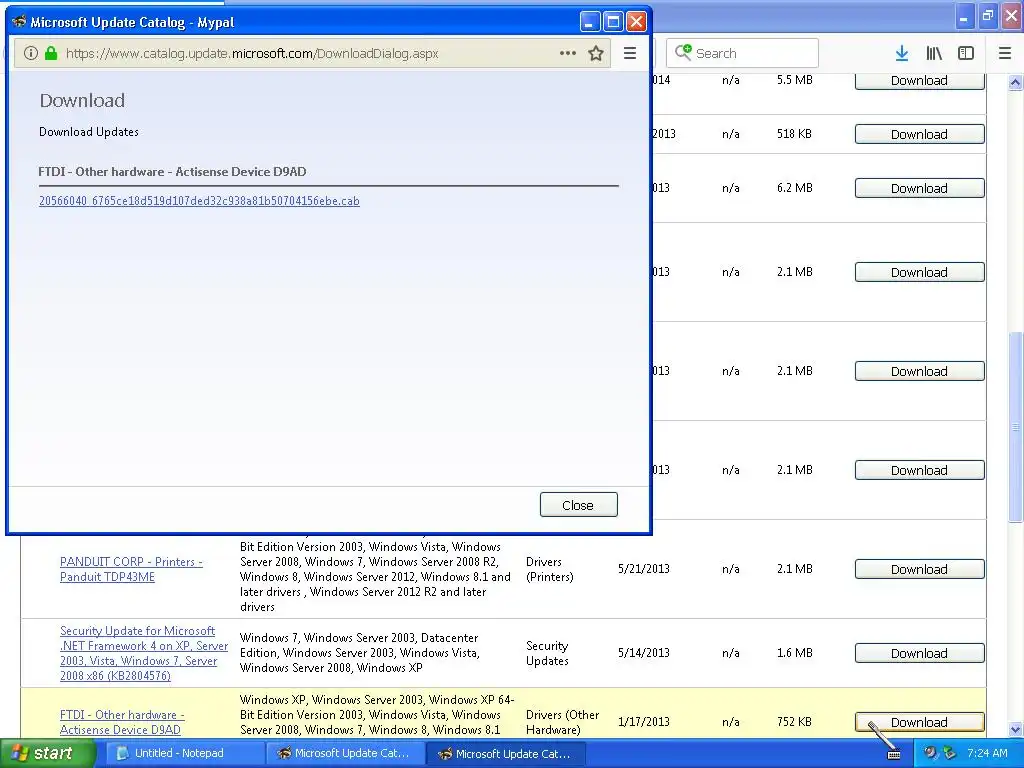Viewport: 1024px width, 768px height.
Task: Open the Windows start button
Action: pyautogui.click(x=48, y=753)
